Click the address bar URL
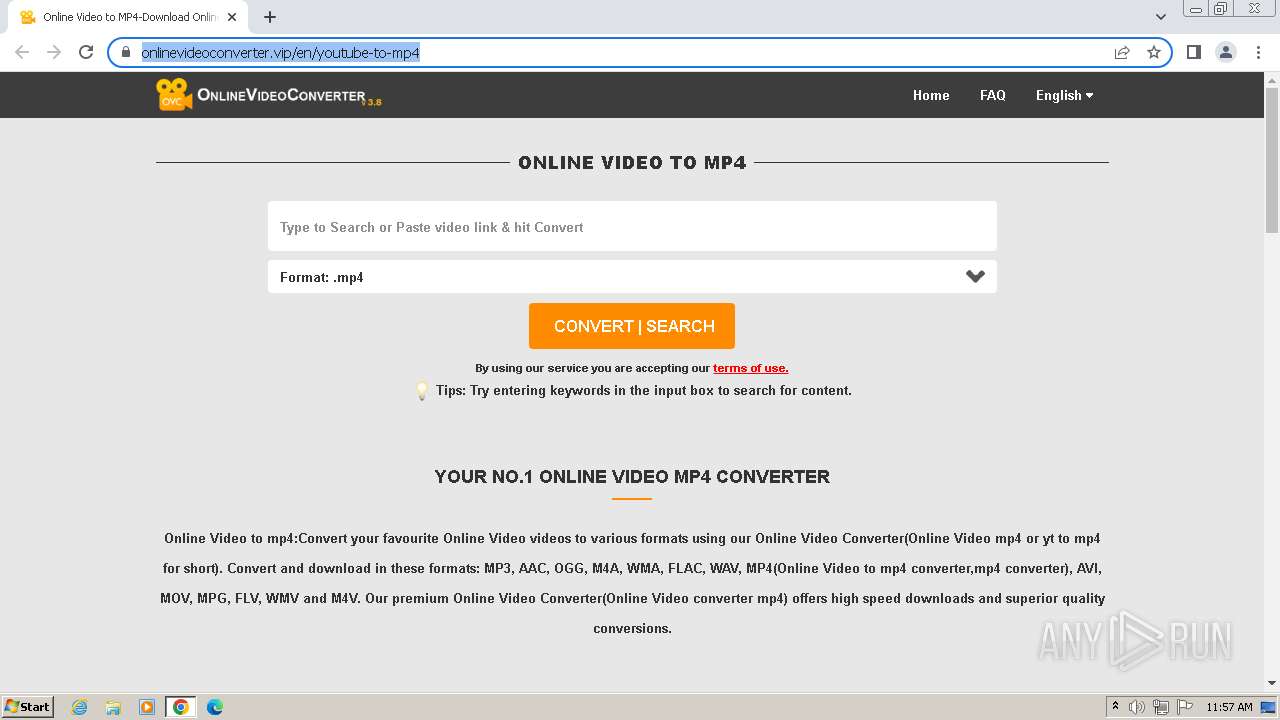Viewport: 1280px width, 720px height. click(x=280, y=53)
